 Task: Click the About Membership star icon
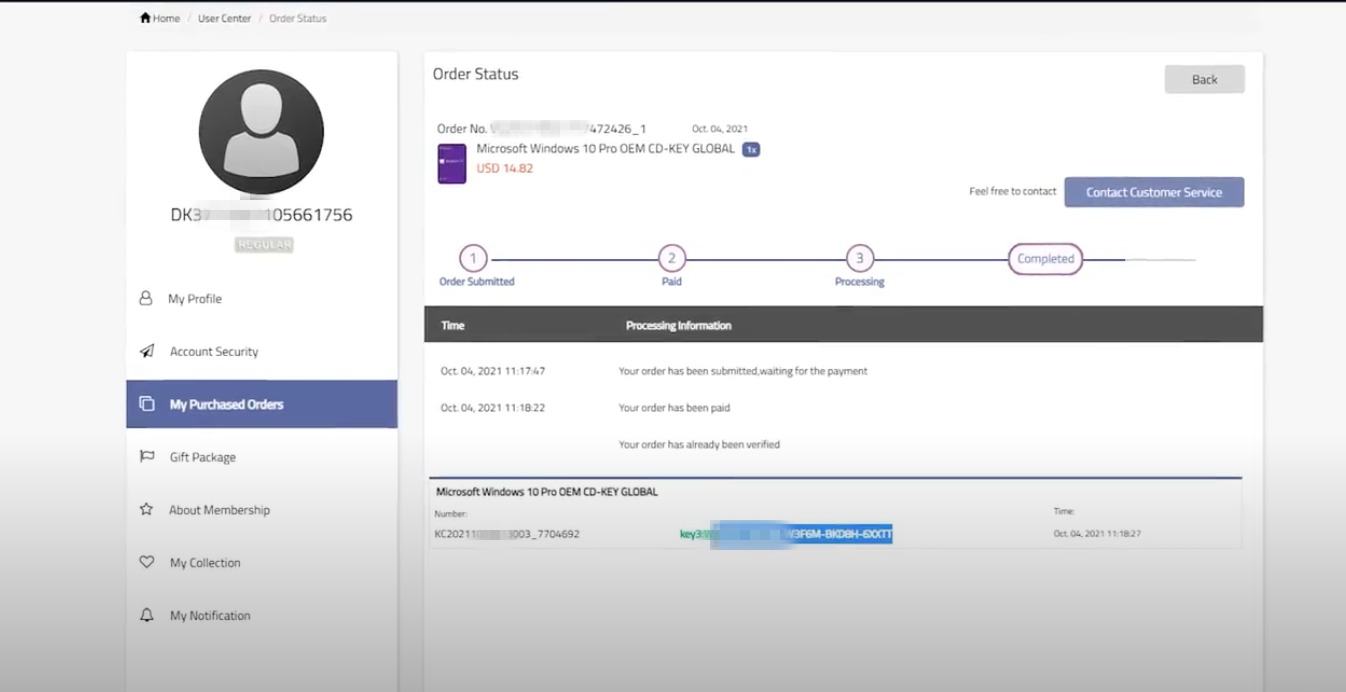coord(146,509)
